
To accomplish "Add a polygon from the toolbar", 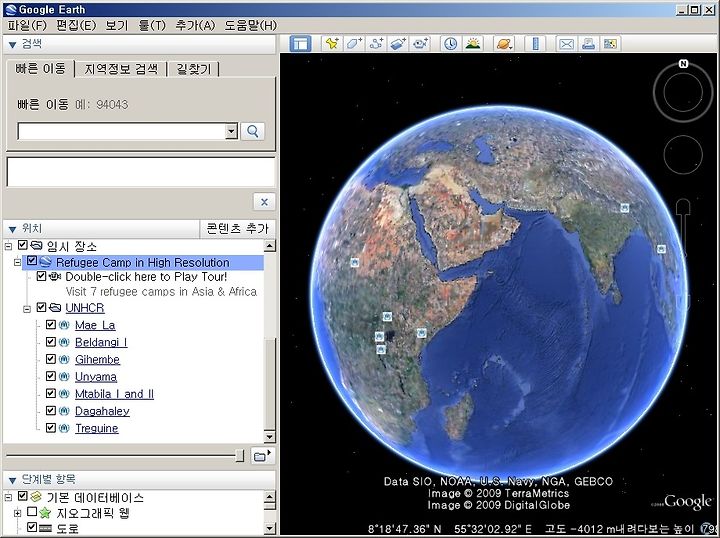I will click(354, 44).
